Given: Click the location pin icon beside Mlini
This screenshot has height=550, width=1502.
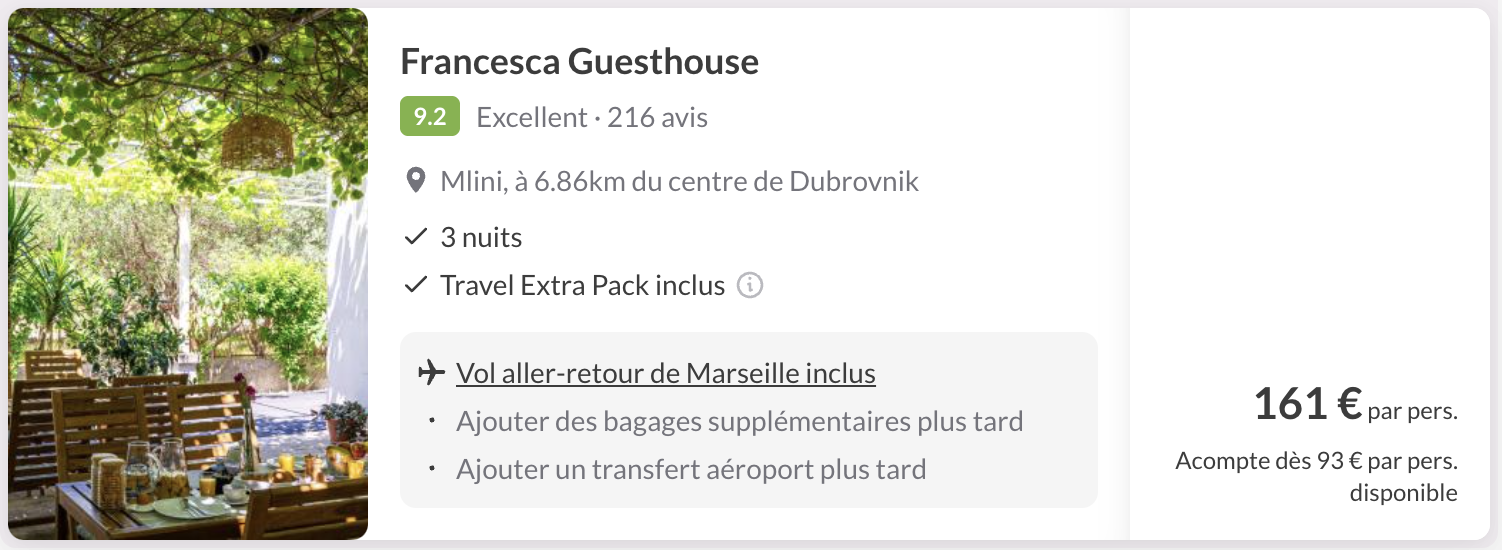Looking at the screenshot, I should (415, 182).
